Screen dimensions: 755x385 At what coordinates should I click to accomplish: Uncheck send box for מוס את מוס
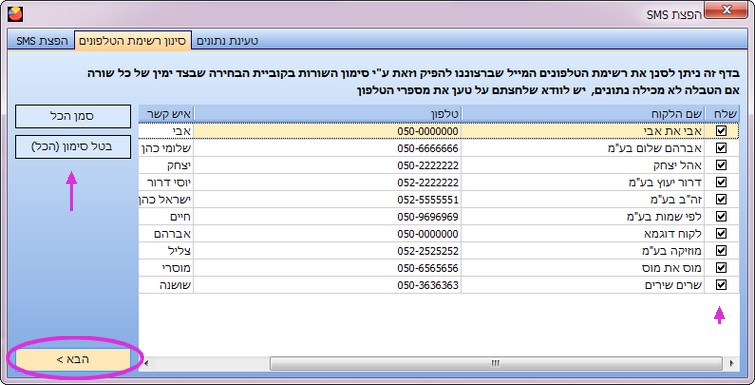coord(721,268)
